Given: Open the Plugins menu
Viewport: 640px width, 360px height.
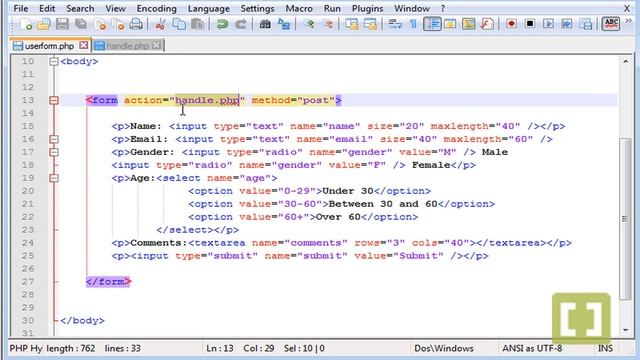Looking at the screenshot, I should click(367, 9).
